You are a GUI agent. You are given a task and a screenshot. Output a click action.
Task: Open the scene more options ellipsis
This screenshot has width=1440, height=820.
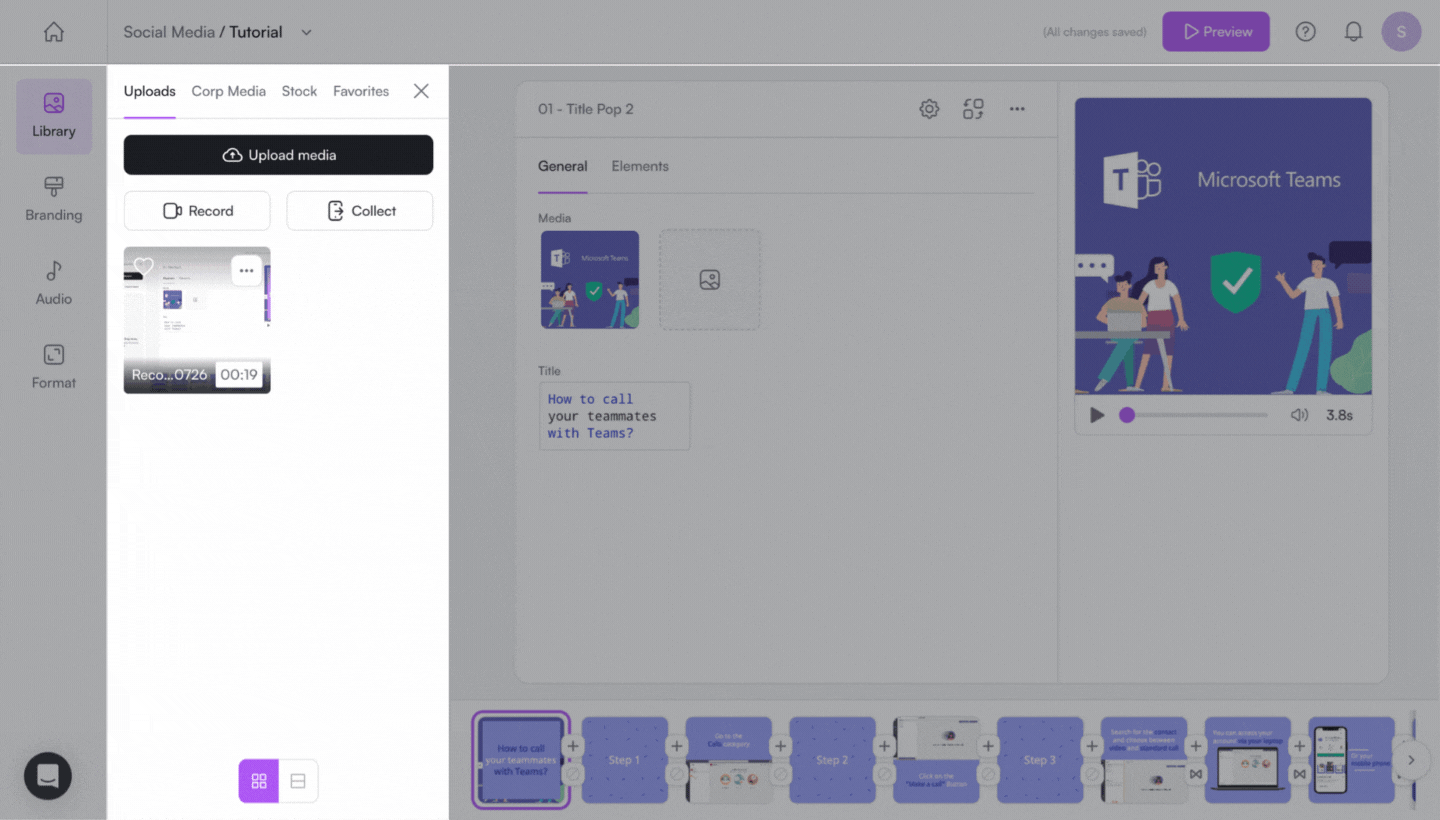click(1017, 109)
